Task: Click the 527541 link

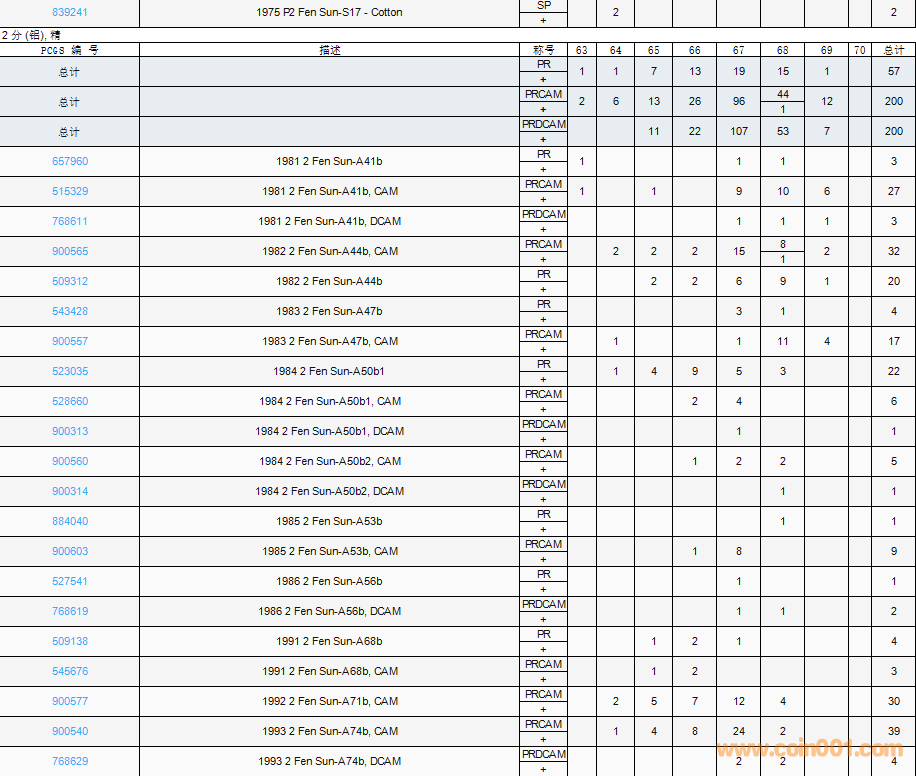Action: (69, 581)
